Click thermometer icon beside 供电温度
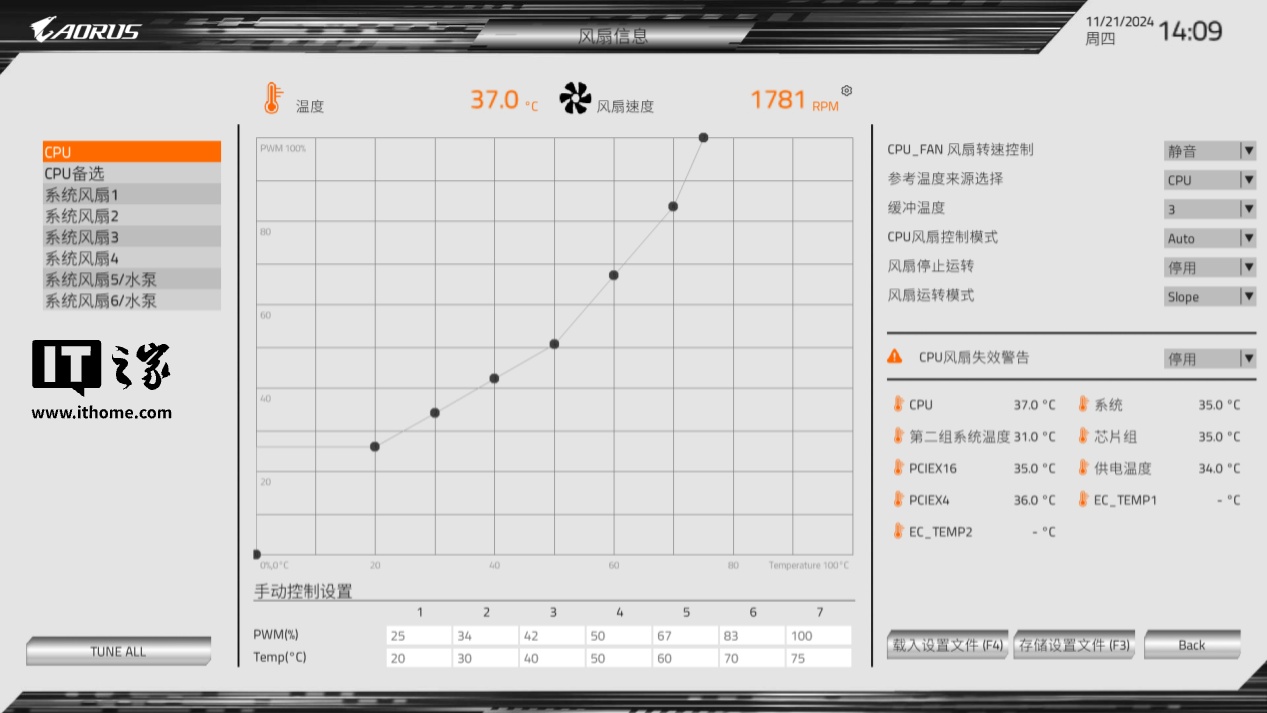The height and width of the screenshot is (713, 1267). pyautogui.click(x=1083, y=468)
